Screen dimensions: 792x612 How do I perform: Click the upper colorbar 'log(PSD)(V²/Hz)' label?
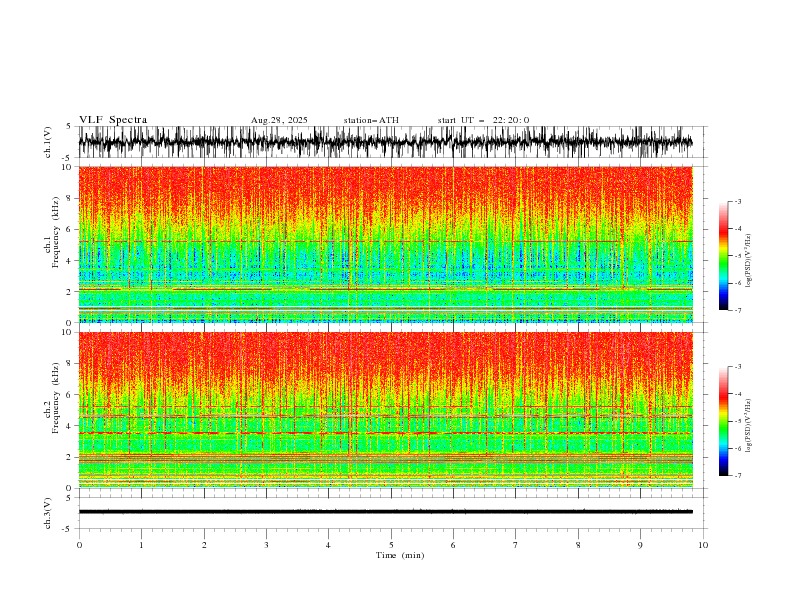coord(748,261)
